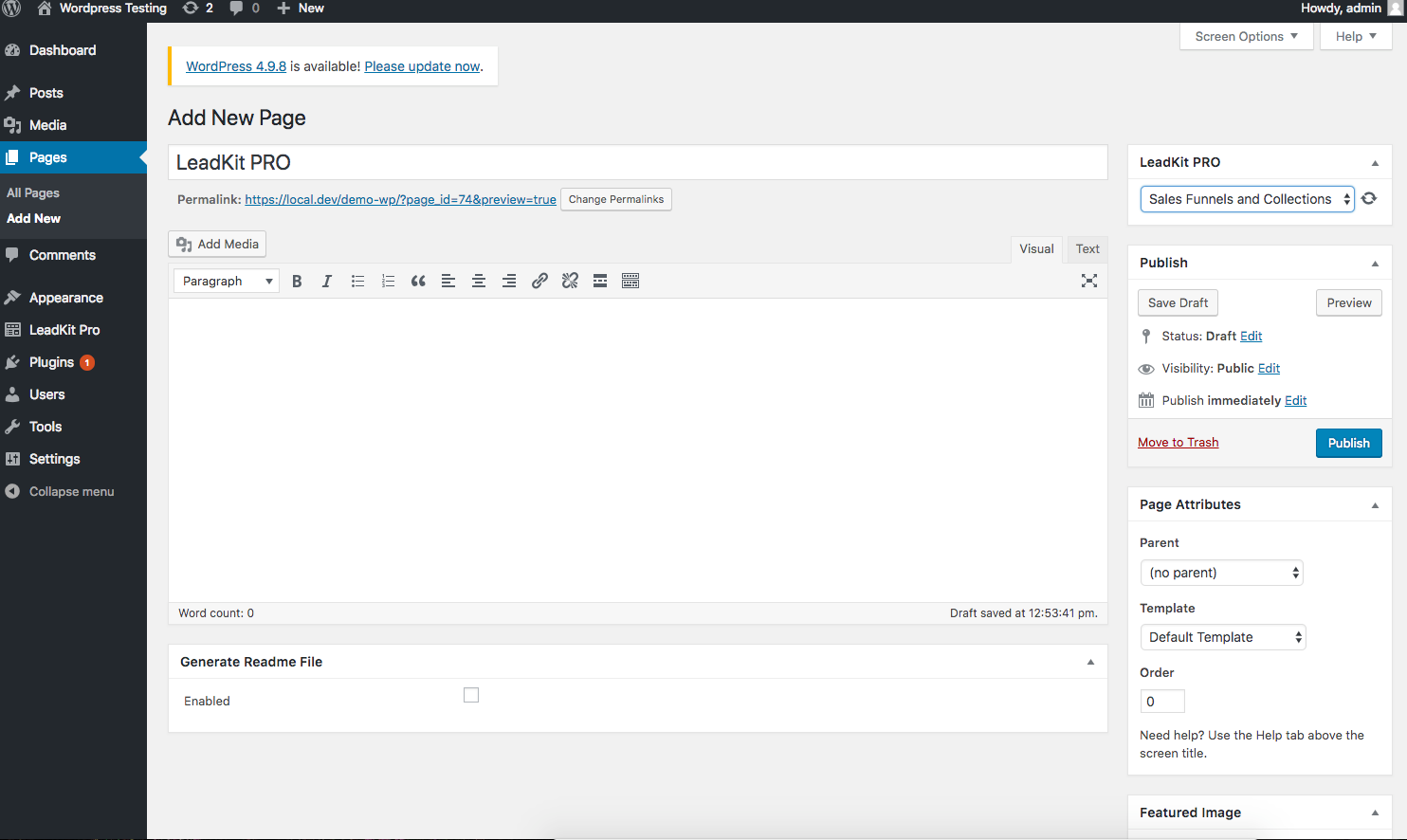Click Add New under Pages

(34, 218)
